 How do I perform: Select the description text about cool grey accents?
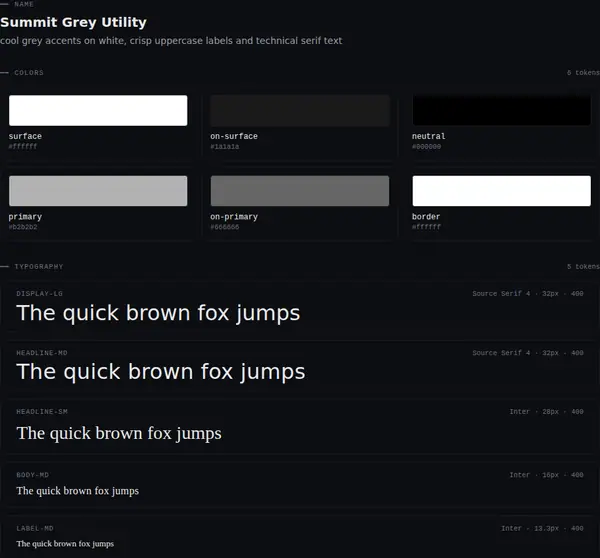171,41
